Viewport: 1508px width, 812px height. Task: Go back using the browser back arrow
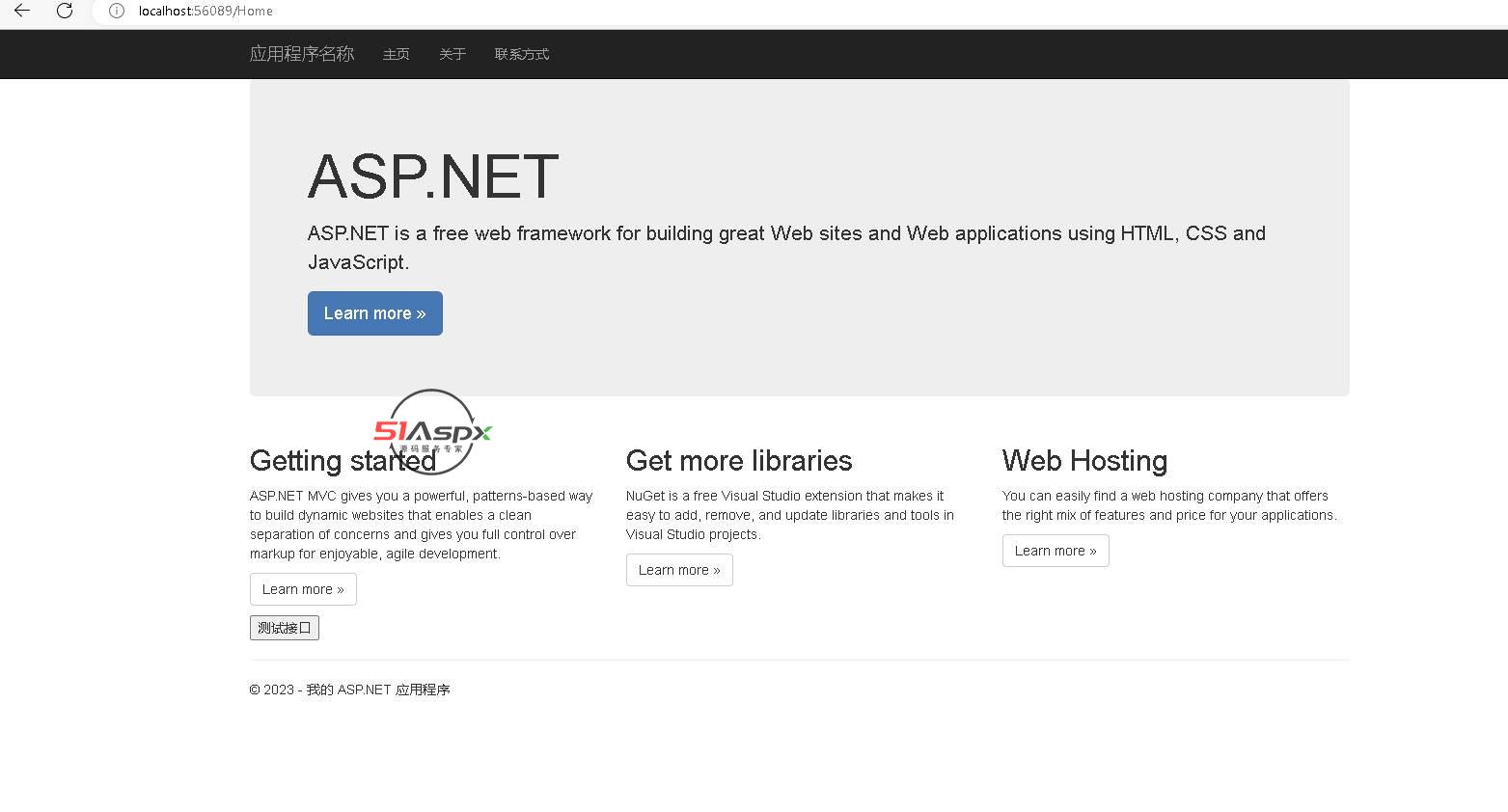point(21,11)
